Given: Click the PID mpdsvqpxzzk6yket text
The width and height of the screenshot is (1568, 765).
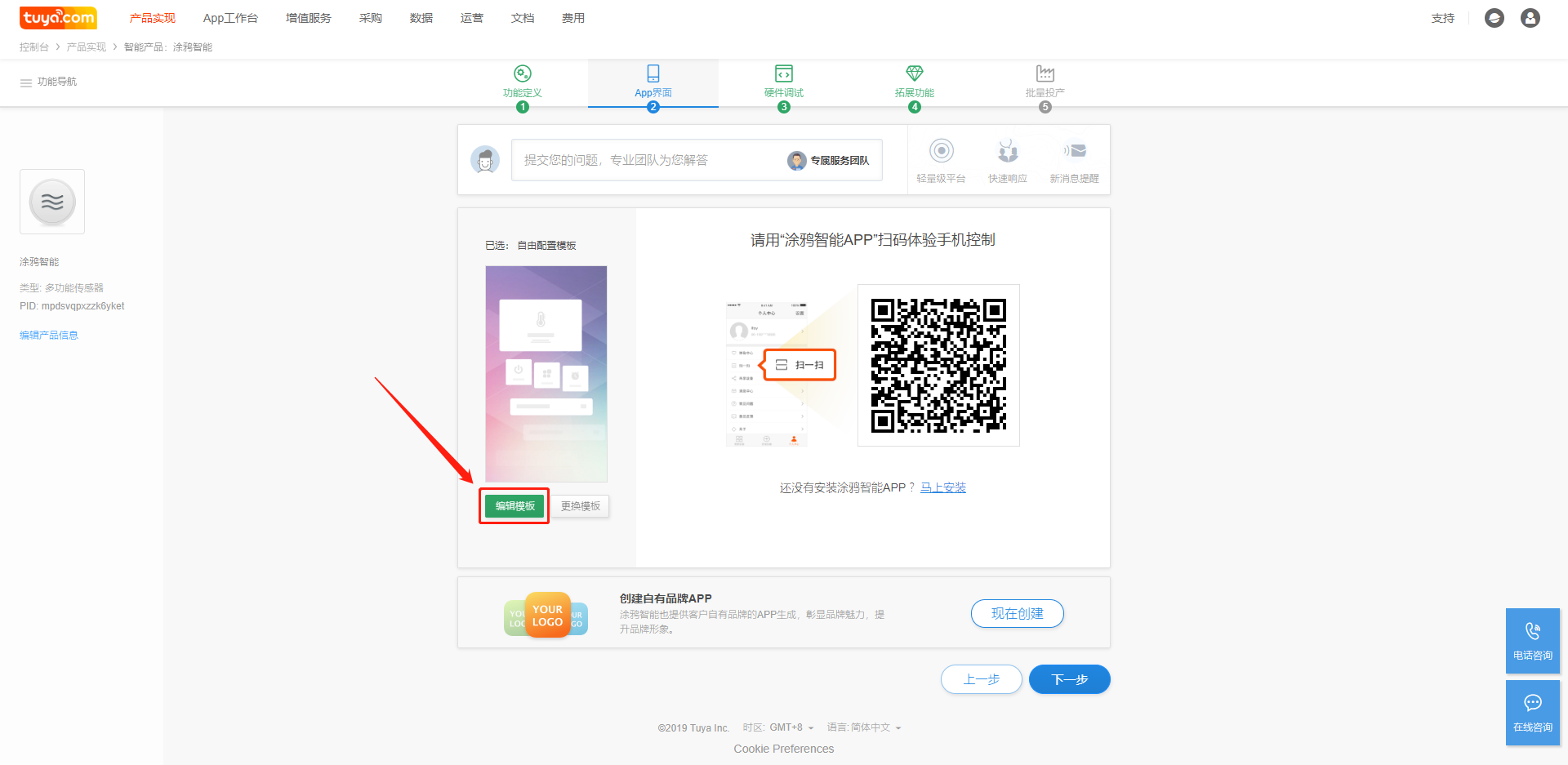Looking at the screenshot, I should (x=72, y=306).
